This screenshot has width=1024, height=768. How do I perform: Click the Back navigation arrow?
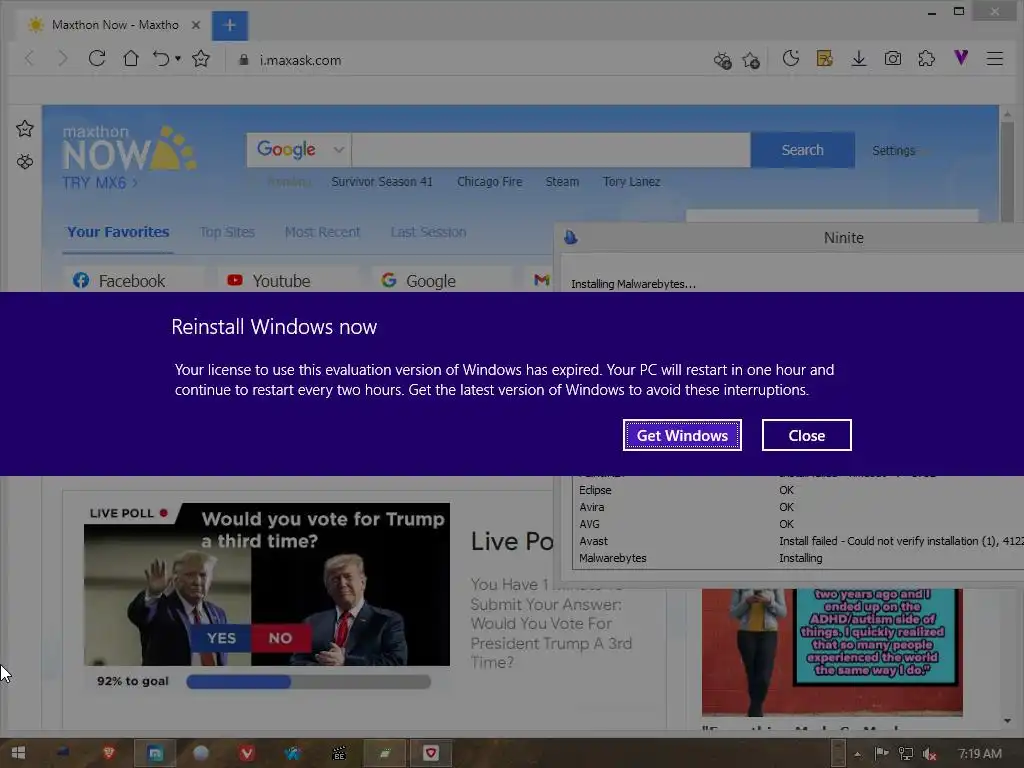coord(29,59)
